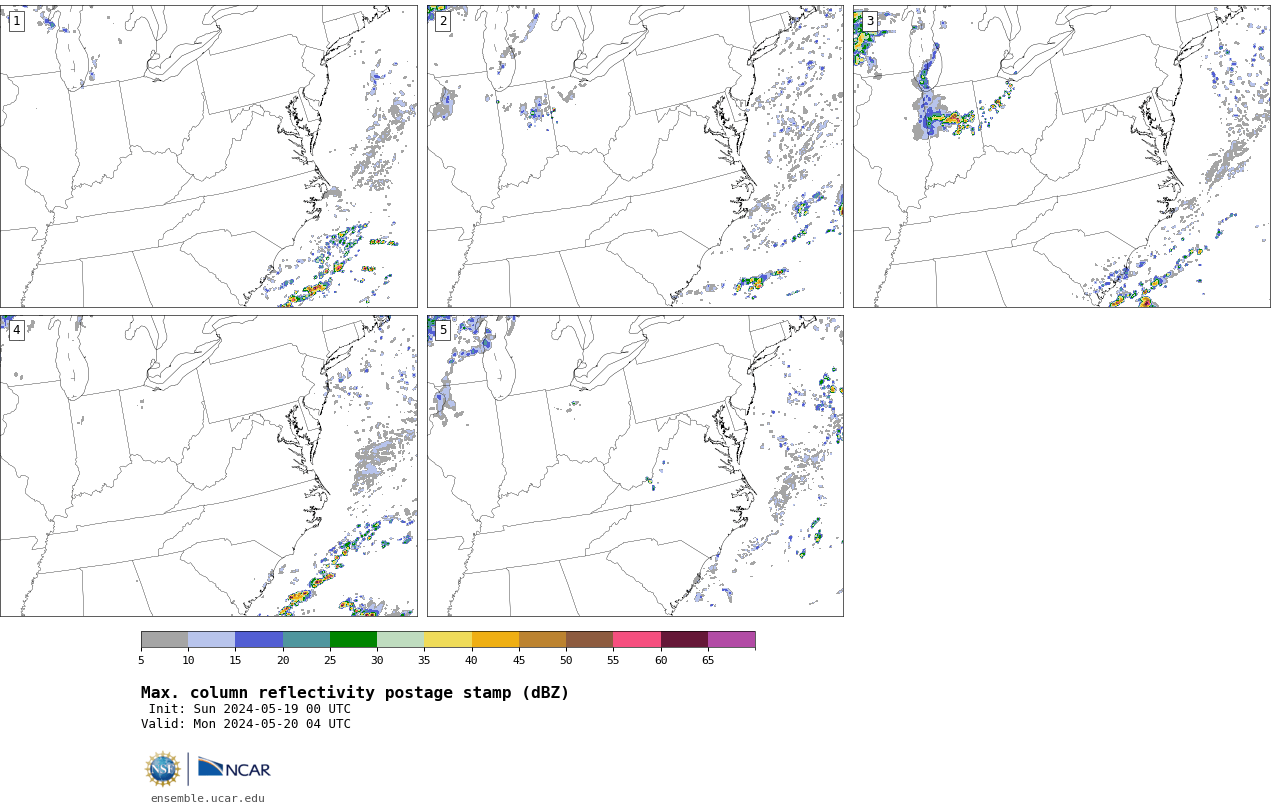Select the orange 40-45 dBZ swatch
This screenshot has width=1280, height=809.
pyautogui.click(x=495, y=640)
